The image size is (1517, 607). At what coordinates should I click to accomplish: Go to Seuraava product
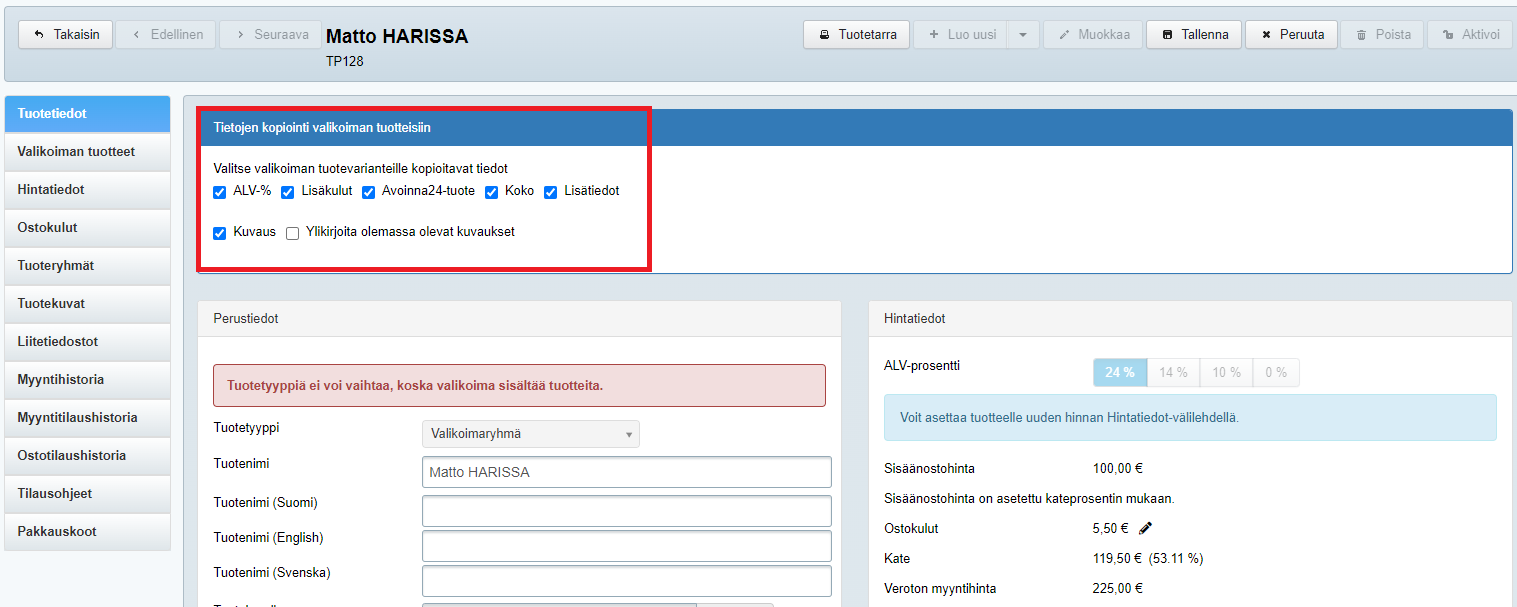pyautogui.click(x=270, y=34)
